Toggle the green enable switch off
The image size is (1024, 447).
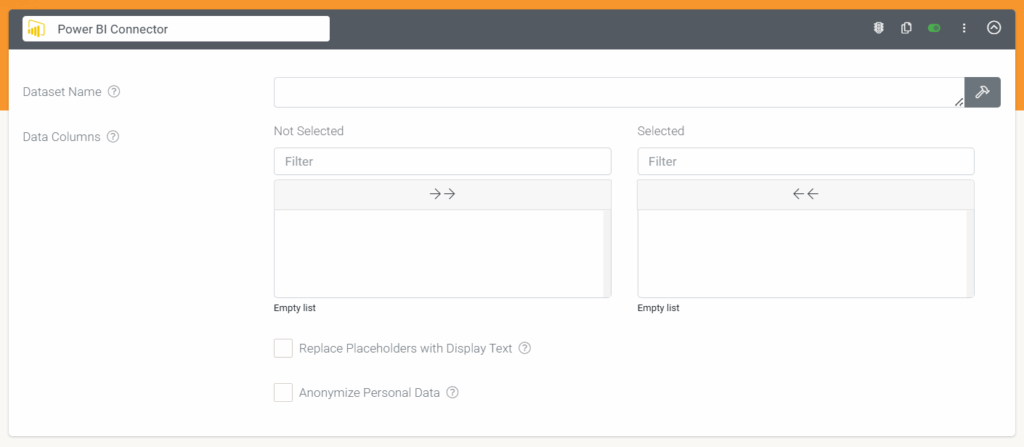tap(934, 28)
